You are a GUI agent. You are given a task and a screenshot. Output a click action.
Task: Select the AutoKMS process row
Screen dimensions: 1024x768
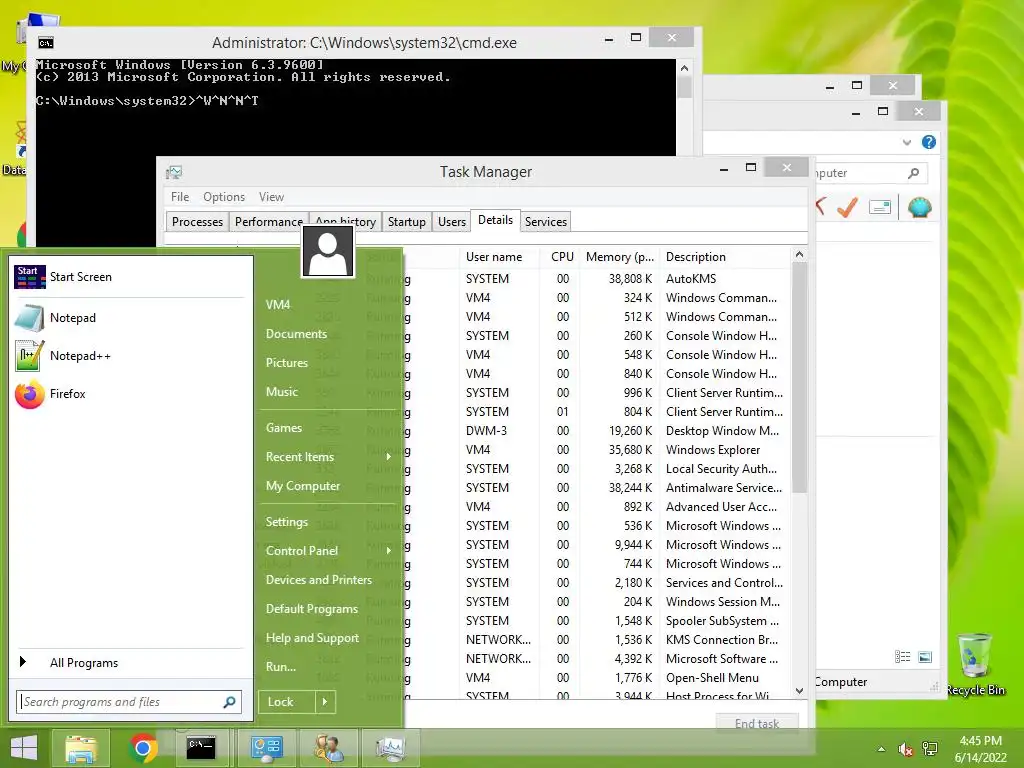point(598,279)
